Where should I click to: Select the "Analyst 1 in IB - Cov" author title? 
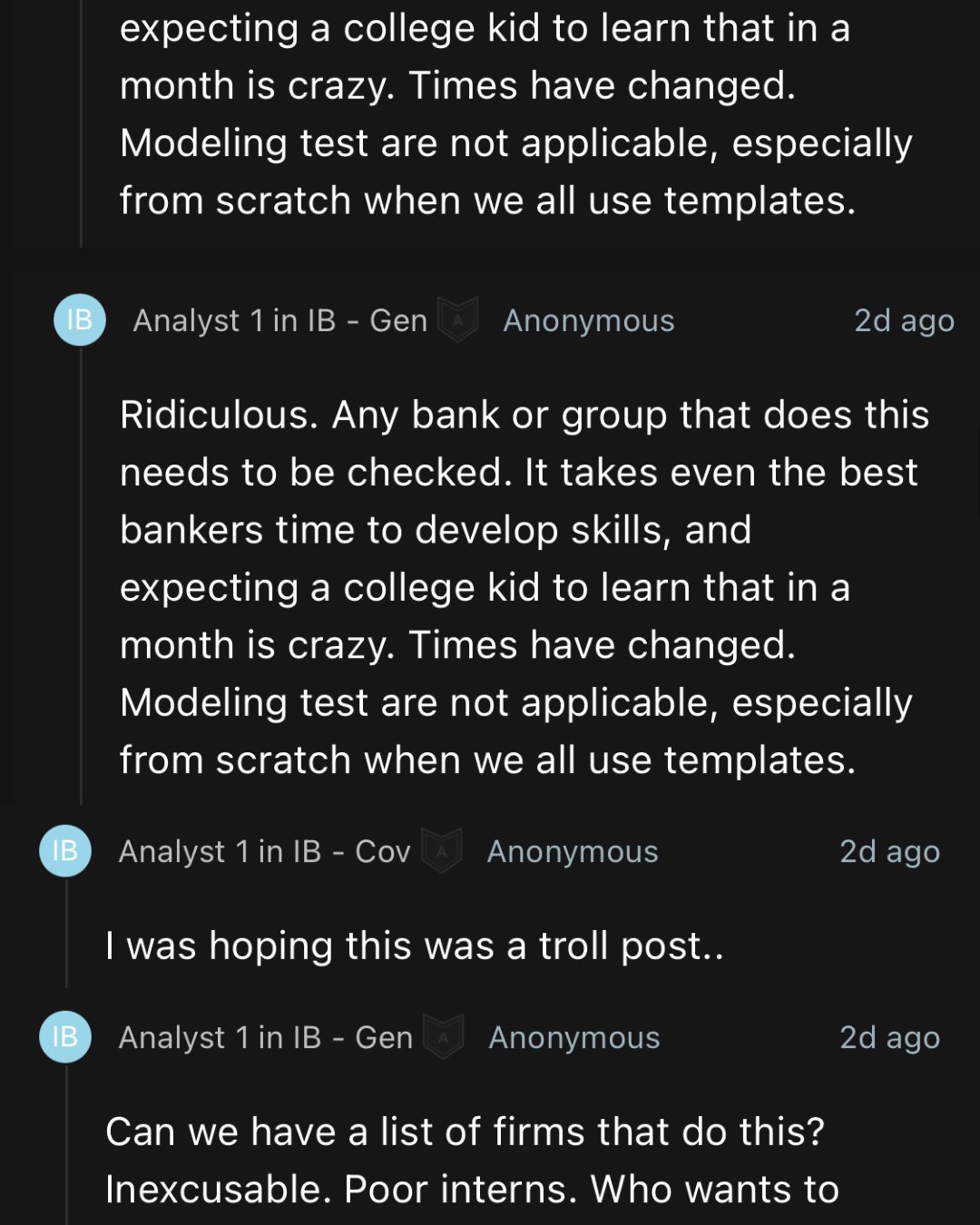(x=265, y=851)
